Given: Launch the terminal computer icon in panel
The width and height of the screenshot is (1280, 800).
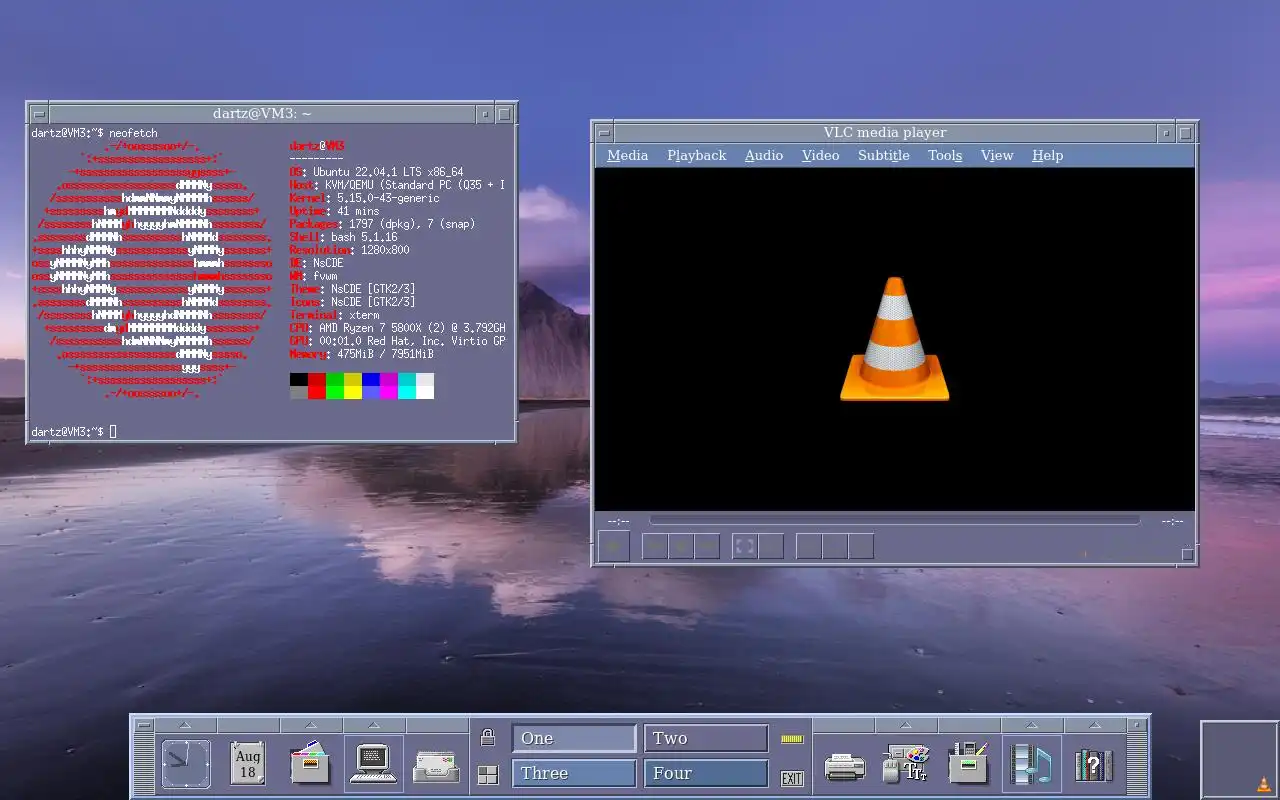Looking at the screenshot, I should 373,764.
